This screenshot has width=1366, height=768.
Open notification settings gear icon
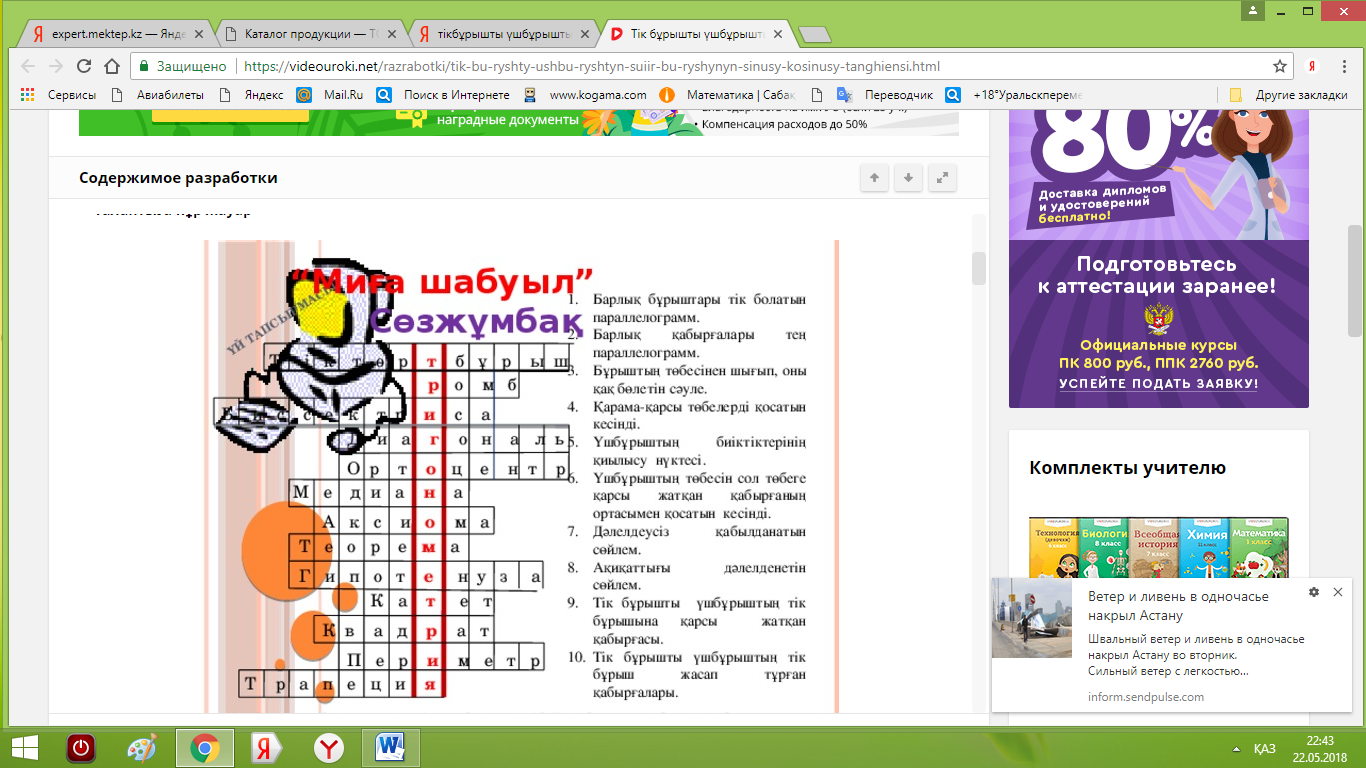point(1314,593)
